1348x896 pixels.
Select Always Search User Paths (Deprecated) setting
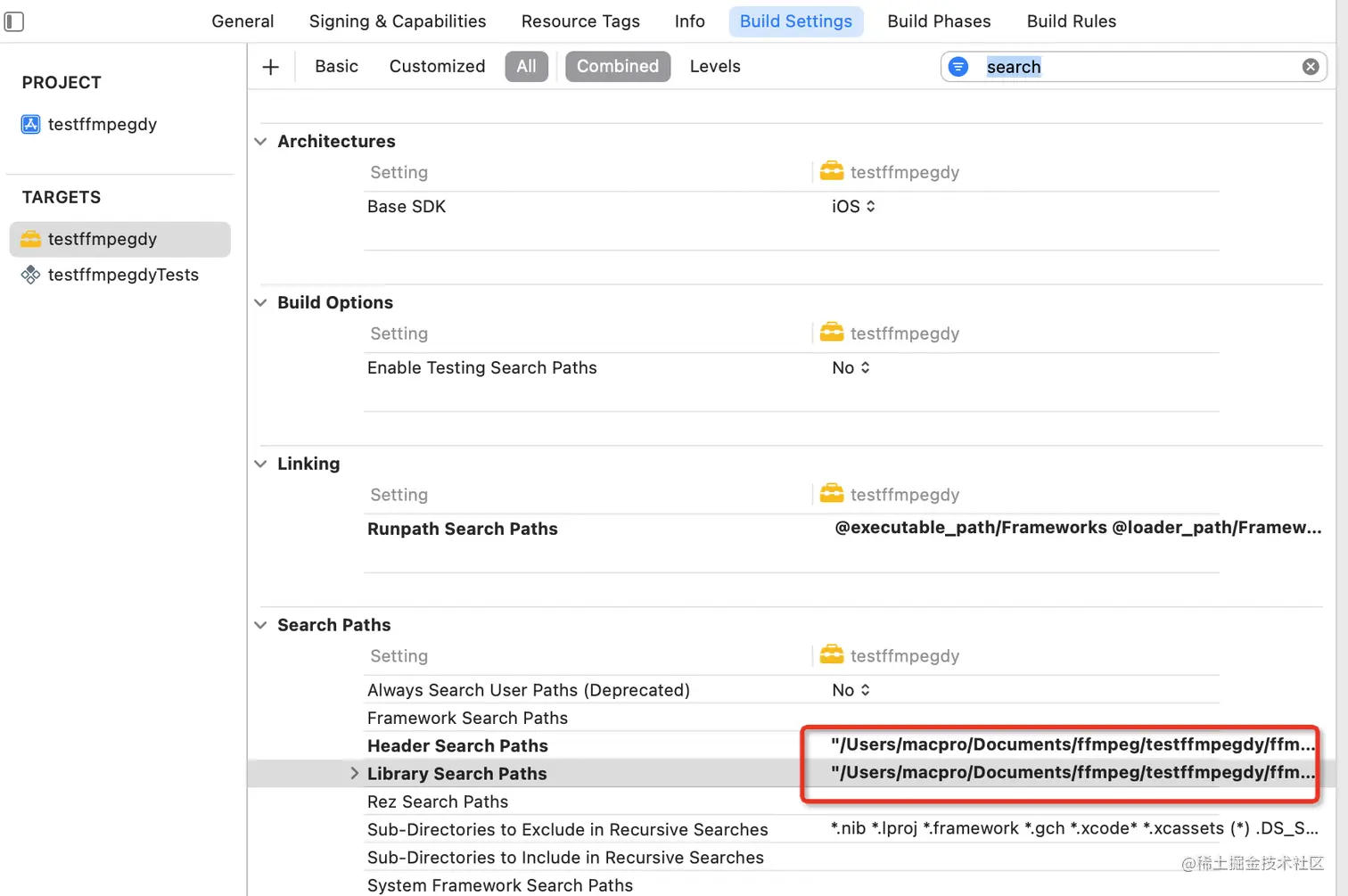click(x=529, y=690)
